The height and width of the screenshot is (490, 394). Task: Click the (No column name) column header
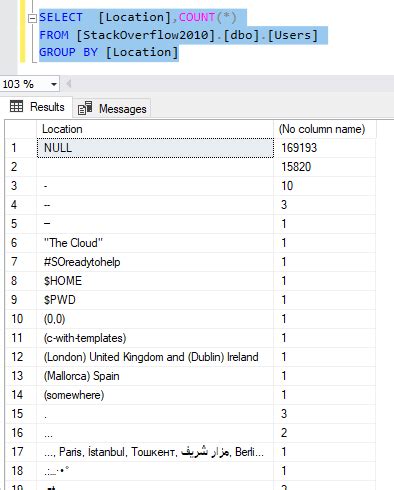click(x=324, y=129)
